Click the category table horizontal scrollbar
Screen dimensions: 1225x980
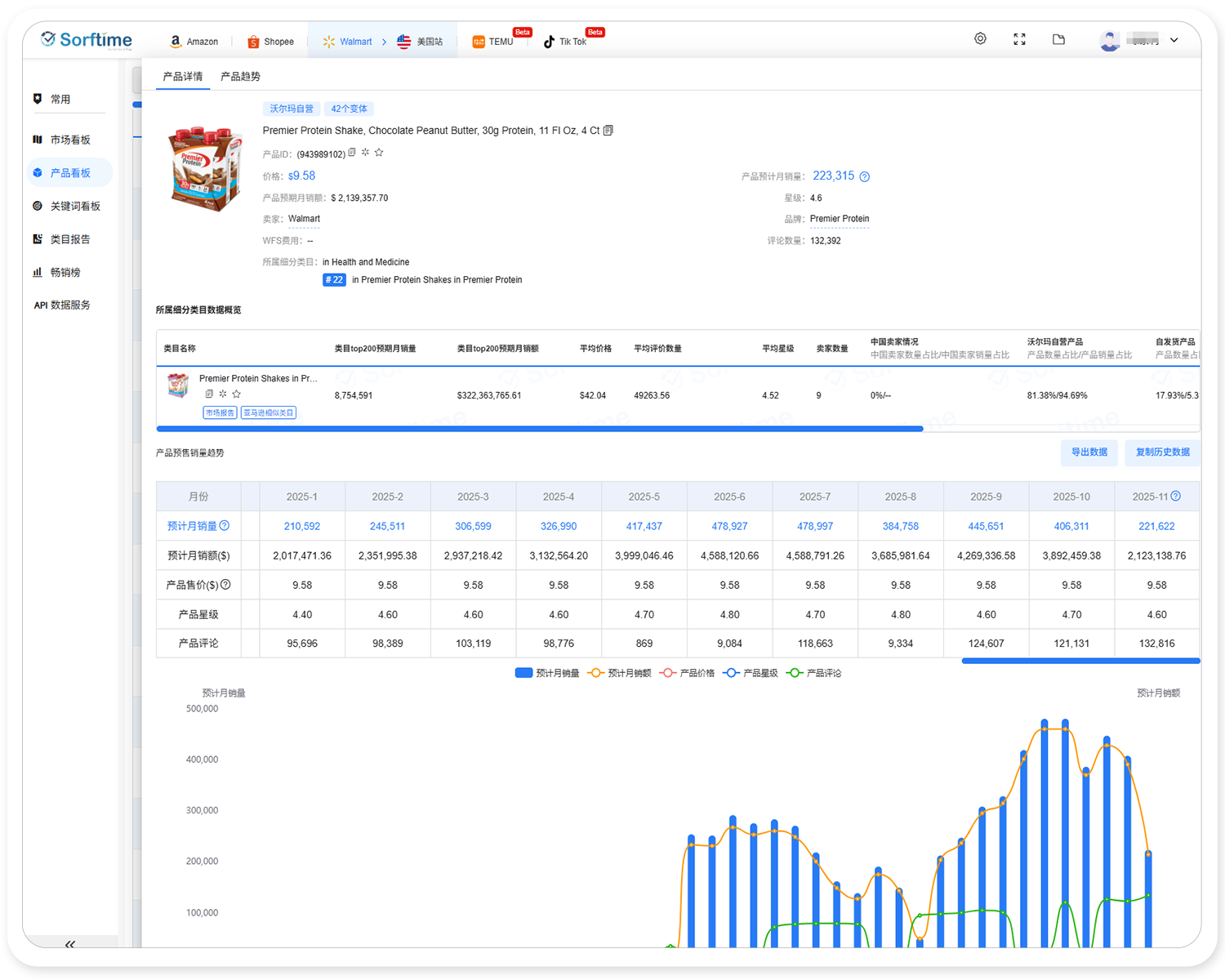539,429
